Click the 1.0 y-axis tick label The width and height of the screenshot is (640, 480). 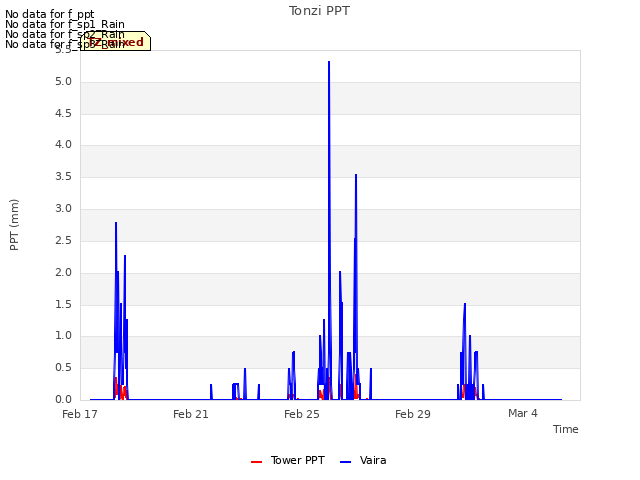click(x=63, y=336)
